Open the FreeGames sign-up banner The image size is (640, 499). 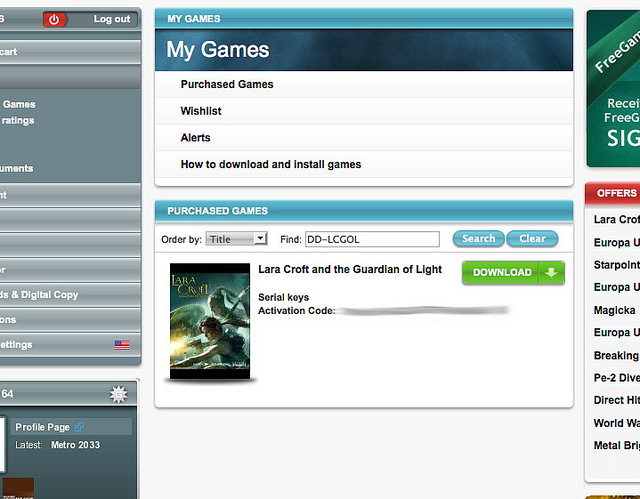pyautogui.click(x=613, y=89)
